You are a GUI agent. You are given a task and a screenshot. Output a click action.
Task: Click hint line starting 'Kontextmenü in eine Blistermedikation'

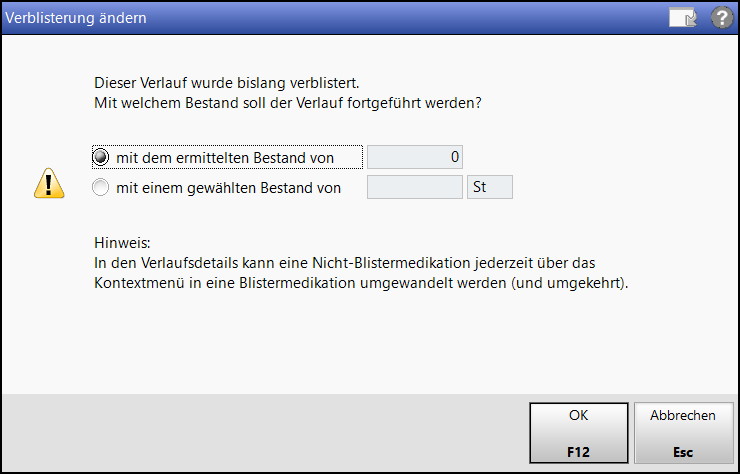tap(361, 283)
